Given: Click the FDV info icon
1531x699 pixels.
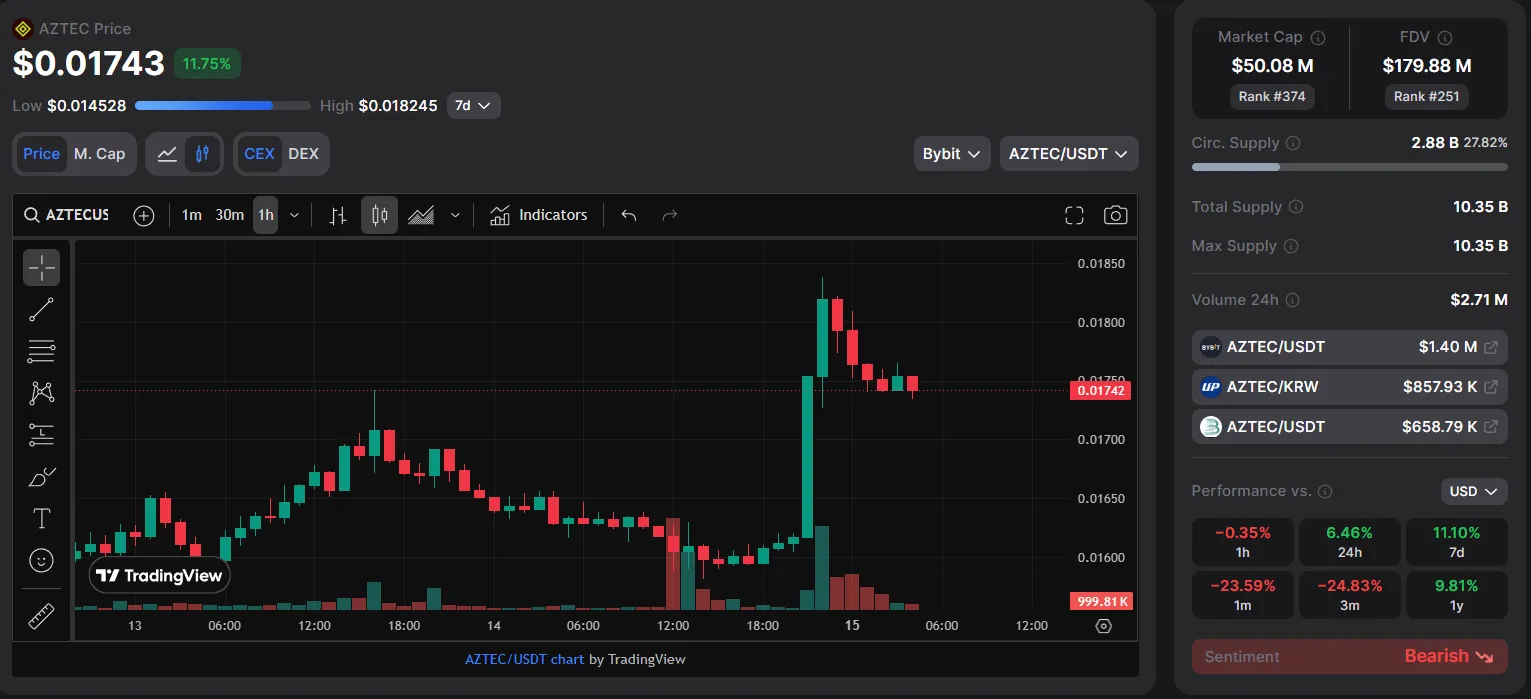Looking at the screenshot, I should (x=1445, y=37).
